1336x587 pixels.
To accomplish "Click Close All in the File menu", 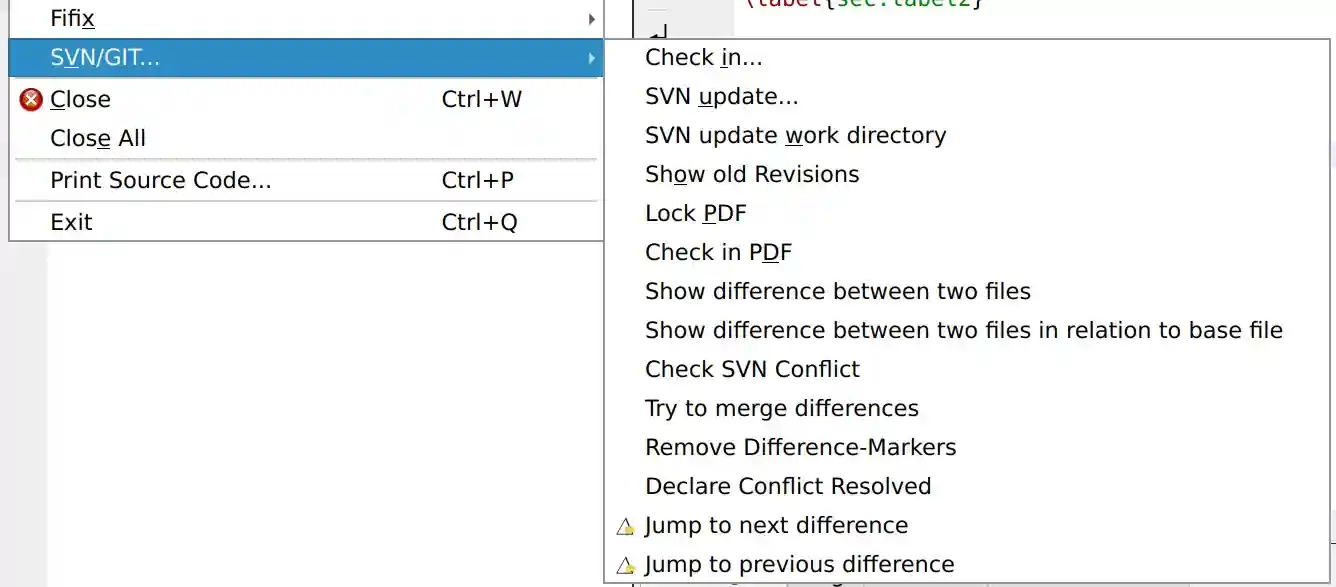I will tap(97, 139).
